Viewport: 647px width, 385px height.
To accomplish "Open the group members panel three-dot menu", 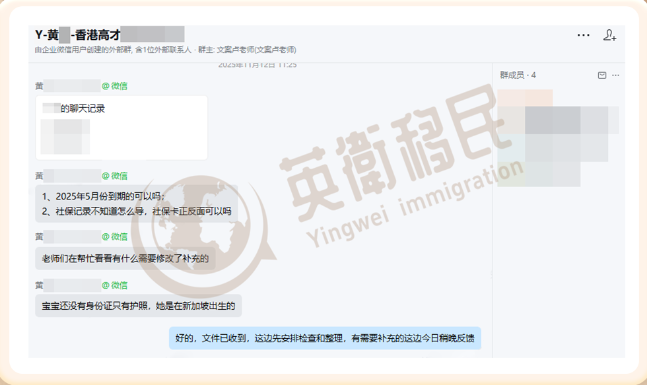I will (x=615, y=75).
